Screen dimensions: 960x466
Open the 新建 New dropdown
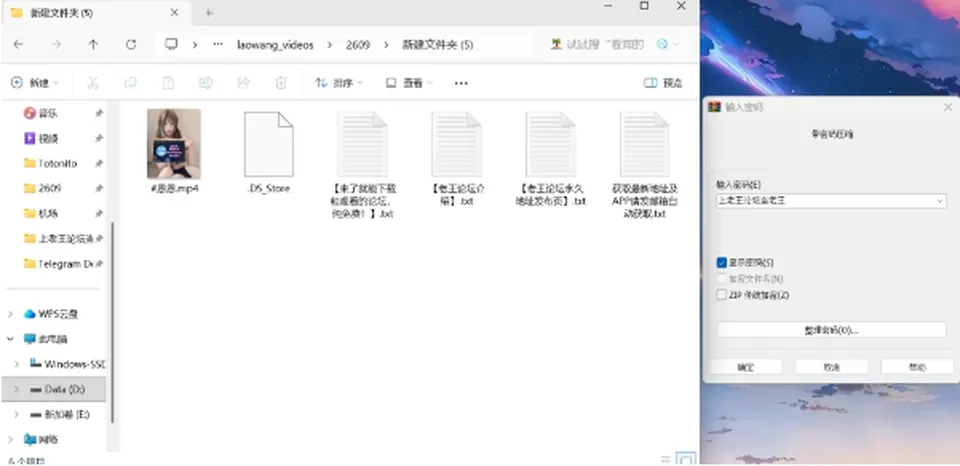point(36,83)
